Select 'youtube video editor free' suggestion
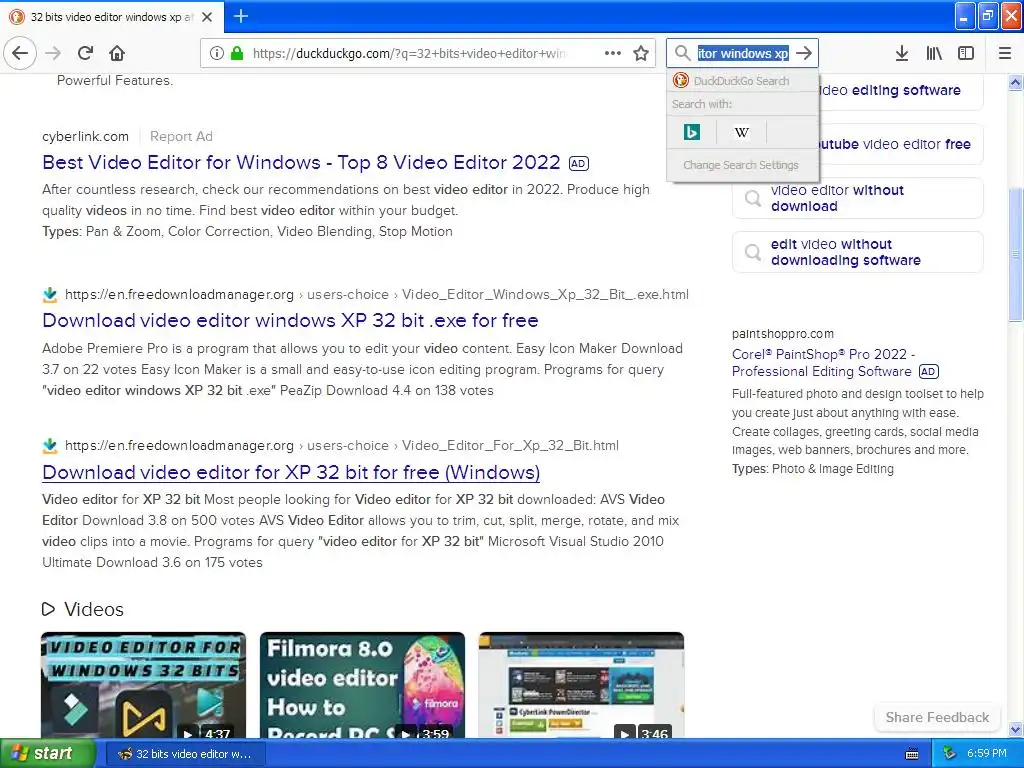 tap(900, 144)
